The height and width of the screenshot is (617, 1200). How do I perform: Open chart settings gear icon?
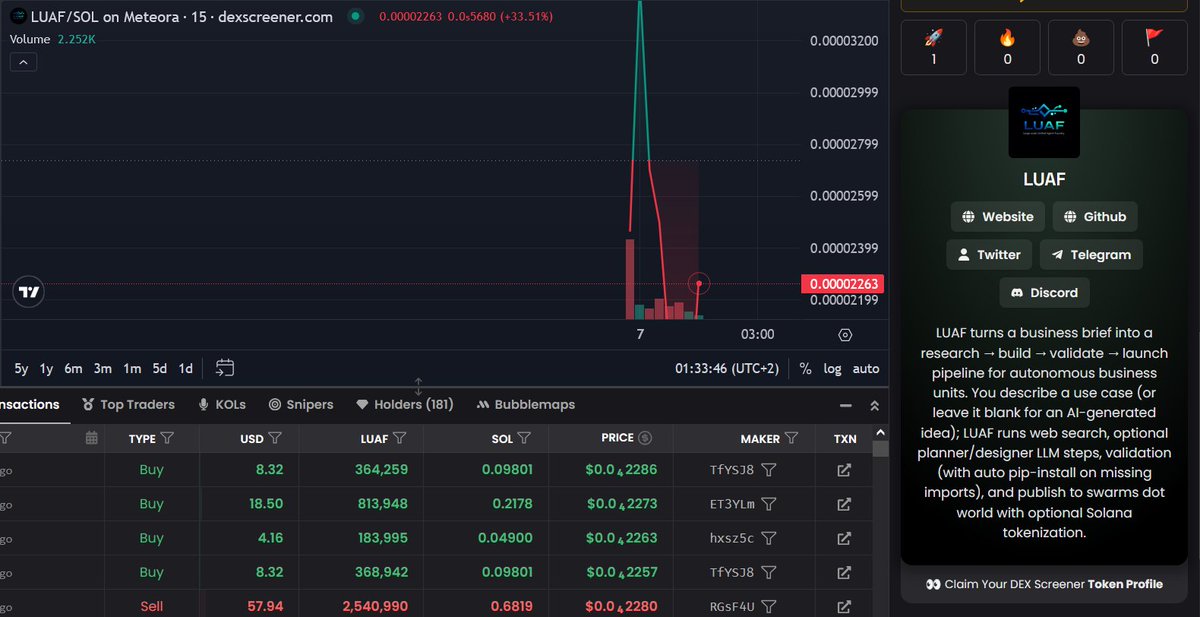point(845,334)
